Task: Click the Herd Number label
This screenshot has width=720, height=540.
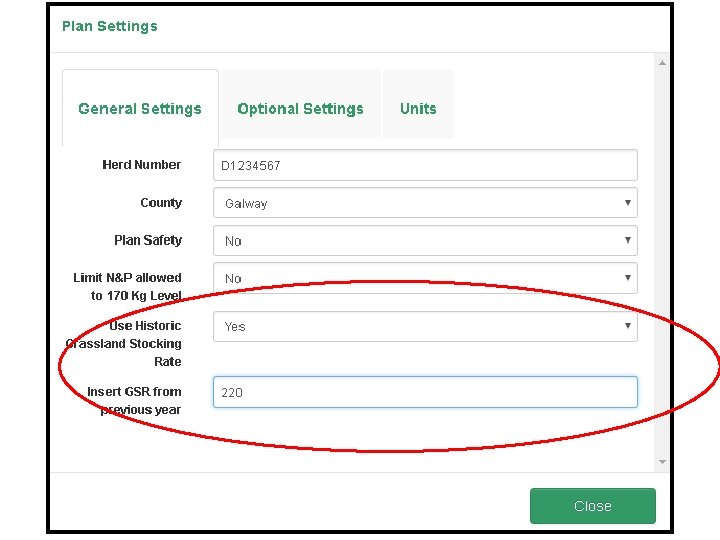Action: (x=142, y=165)
